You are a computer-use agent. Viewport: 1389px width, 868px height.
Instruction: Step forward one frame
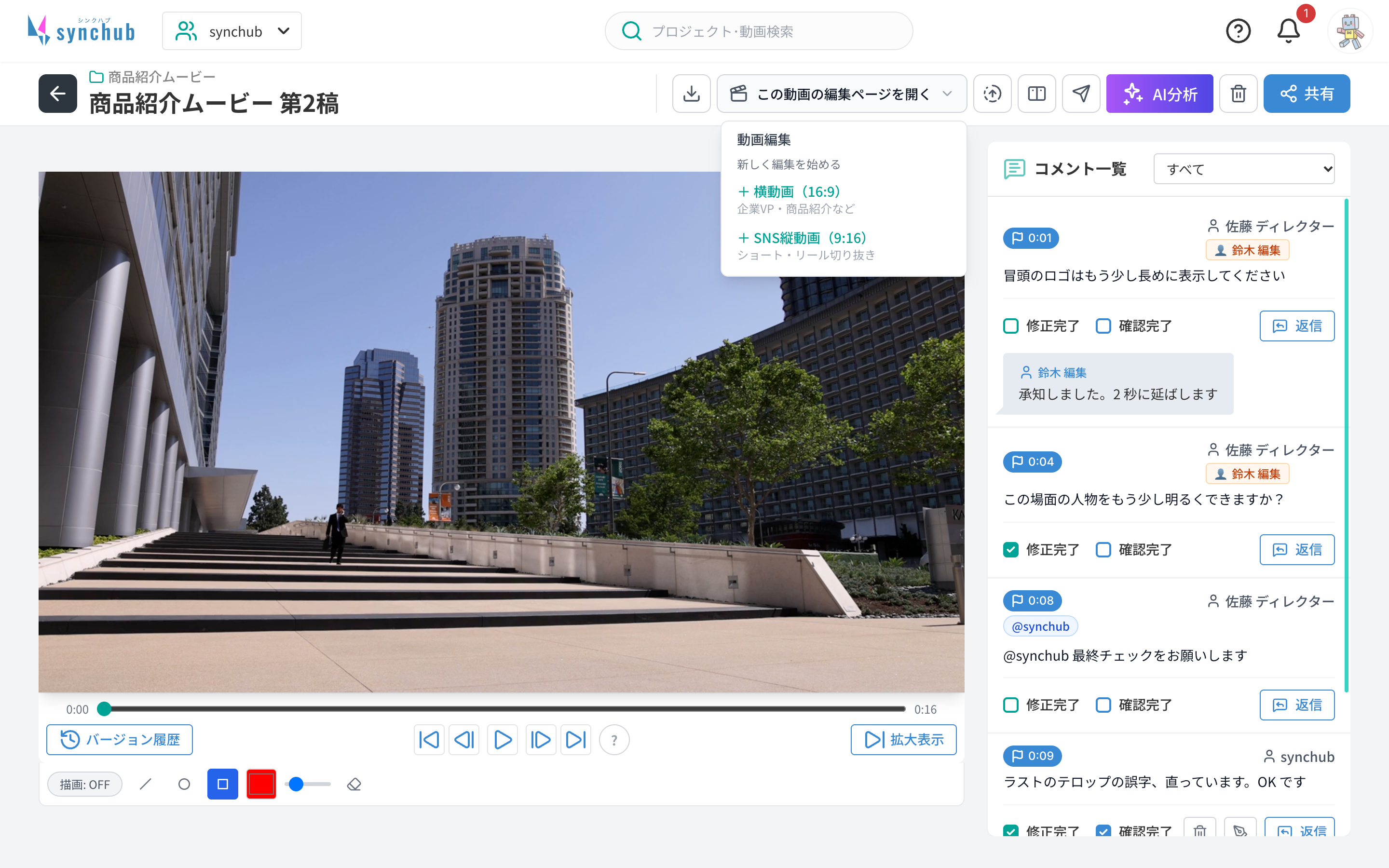coord(541,739)
